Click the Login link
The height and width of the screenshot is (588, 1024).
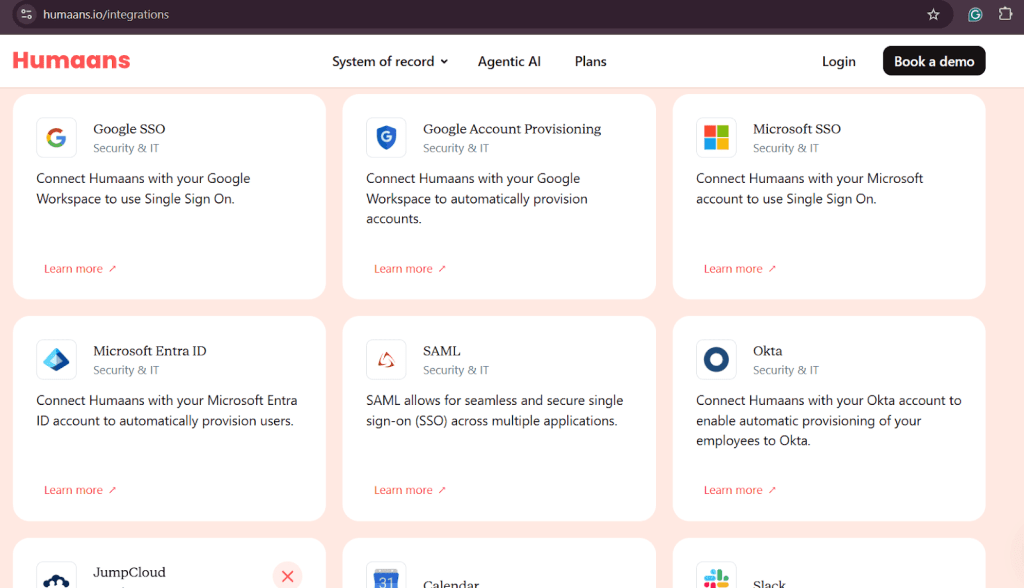click(838, 61)
